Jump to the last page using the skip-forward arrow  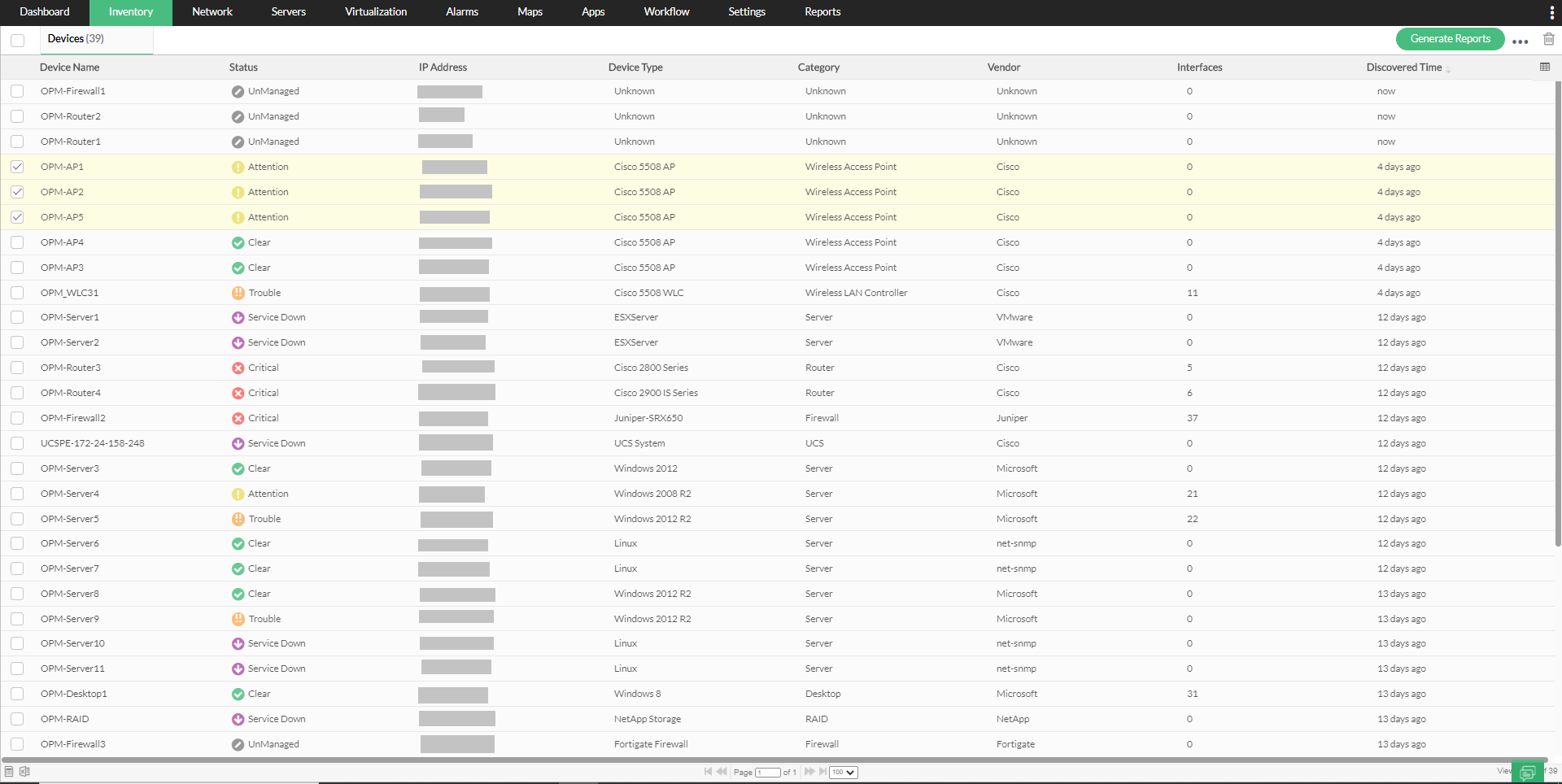pyautogui.click(x=821, y=772)
